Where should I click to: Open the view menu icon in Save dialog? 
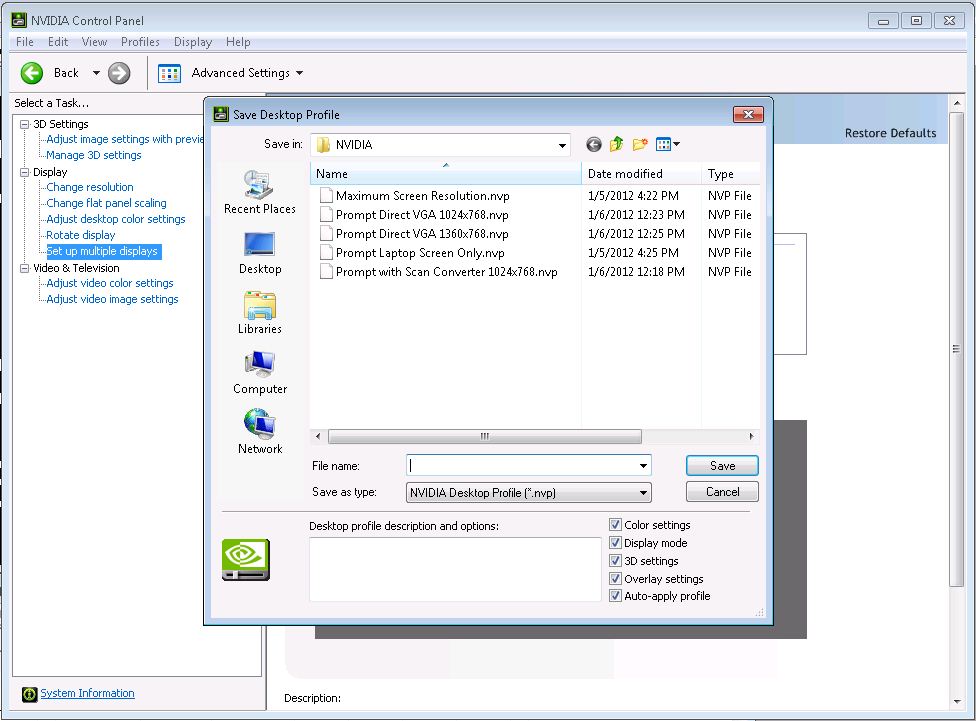668,144
